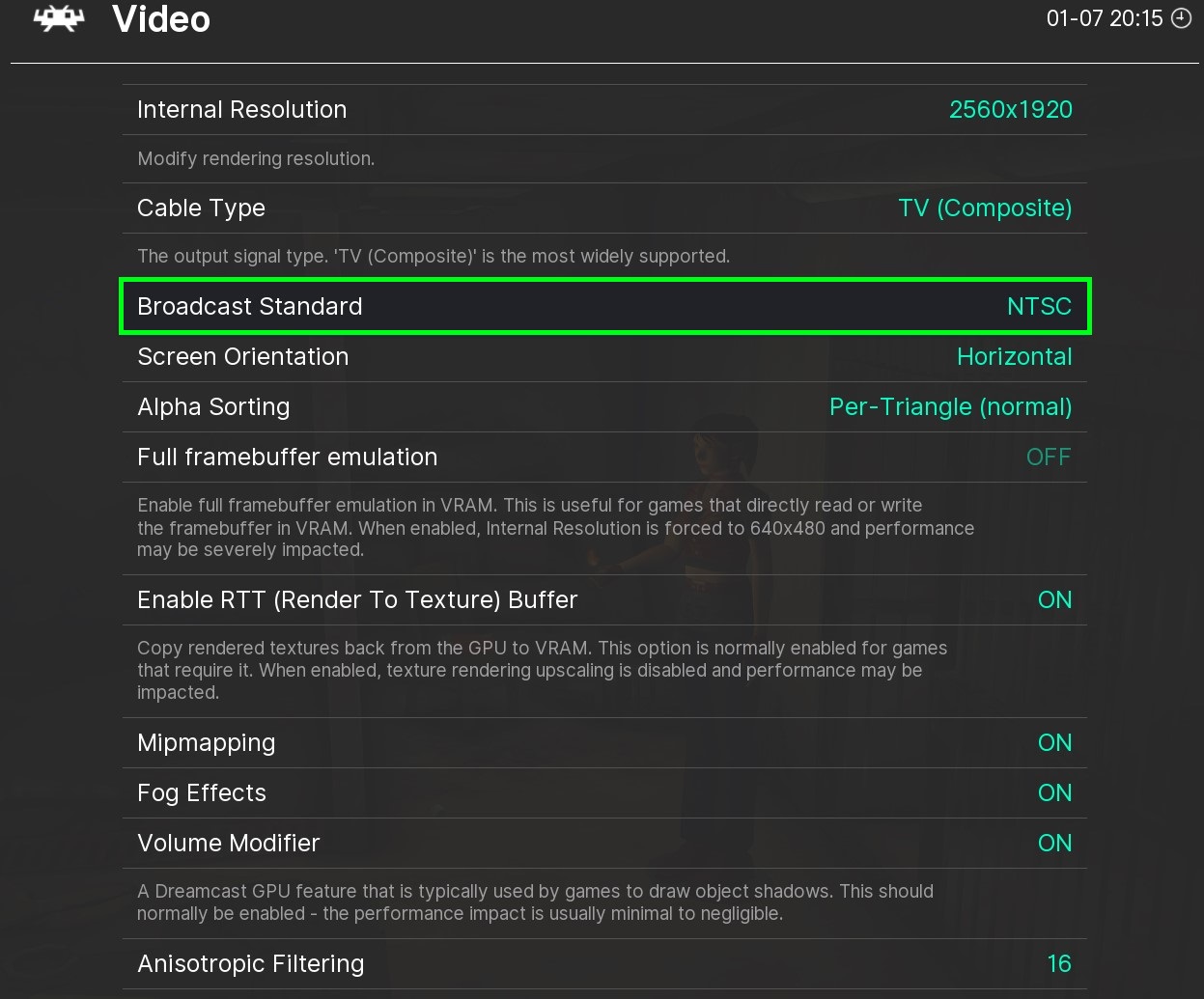The image size is (1204, 999).
Task: Open Internal Resolution 2560x1920 dropdown
Action: pyautogui.click(x=1010, y=109)
